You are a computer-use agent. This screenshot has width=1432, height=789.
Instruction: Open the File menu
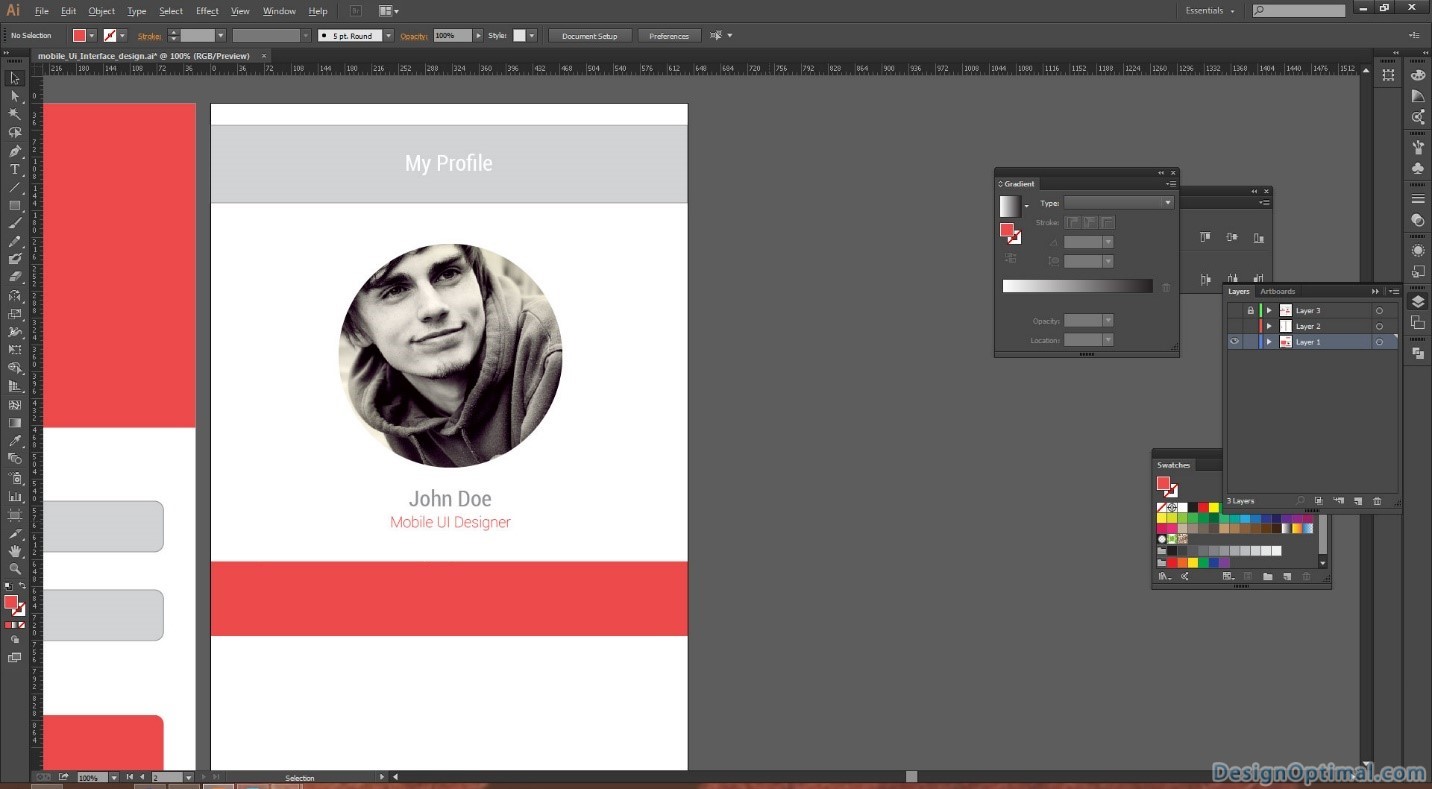pyautogui.click(x=41, y=11)
